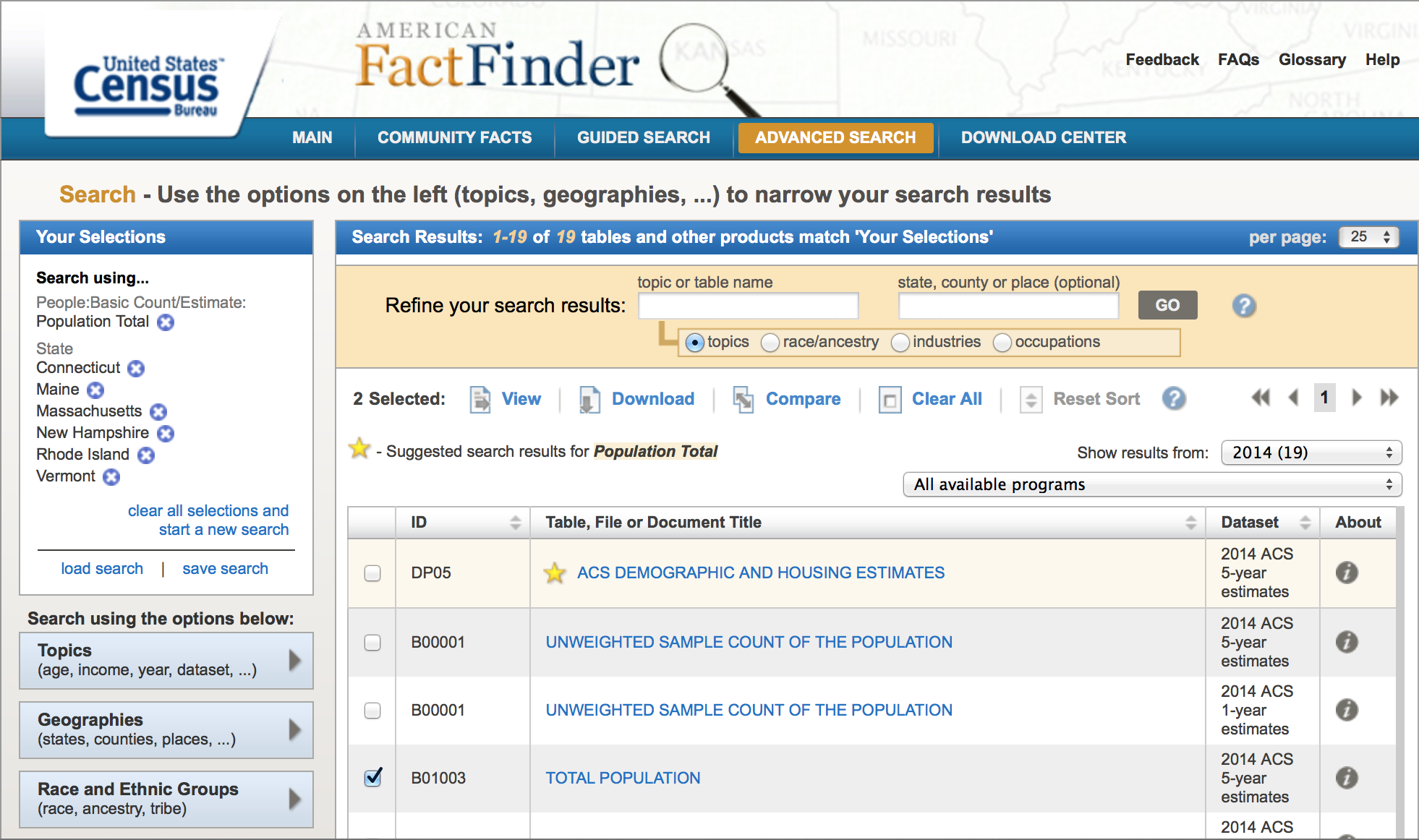The height and width of the screenshot is (840, 1419).
Task: Click page number 1 in the pager
Action: (x=1324, y=398)
